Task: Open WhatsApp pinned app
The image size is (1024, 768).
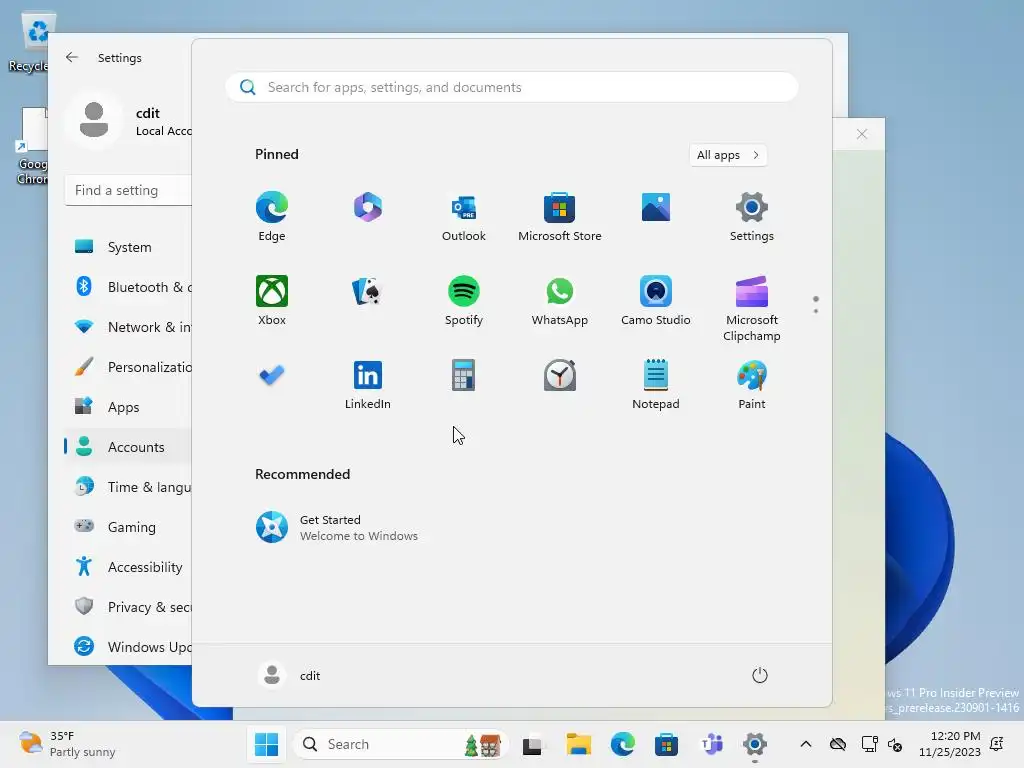Action: click(x=560, y=300)
